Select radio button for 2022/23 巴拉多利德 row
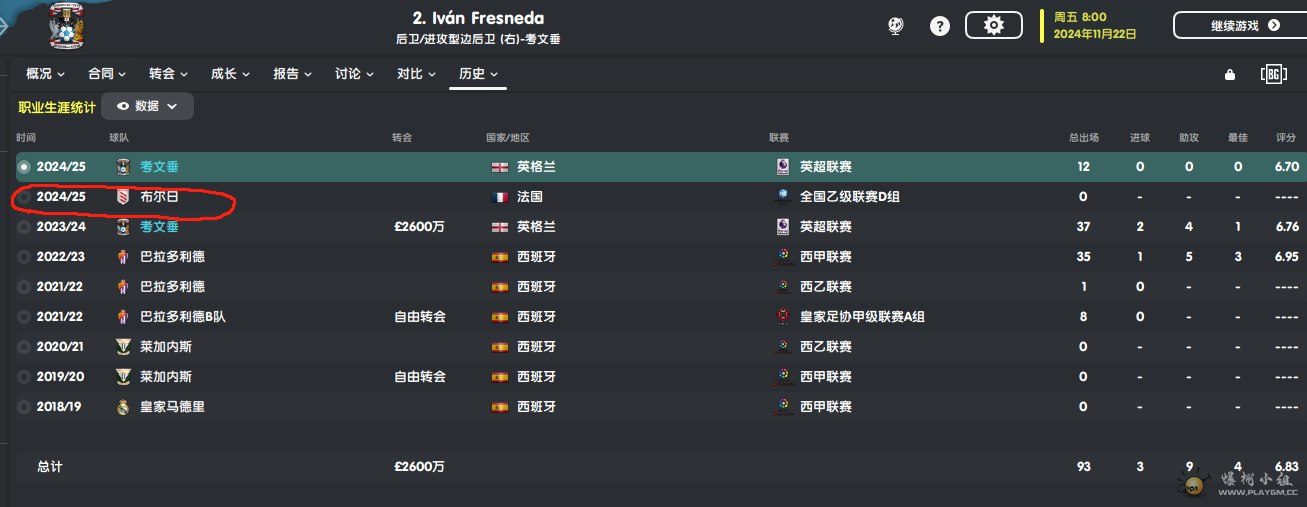 (24, 257)
